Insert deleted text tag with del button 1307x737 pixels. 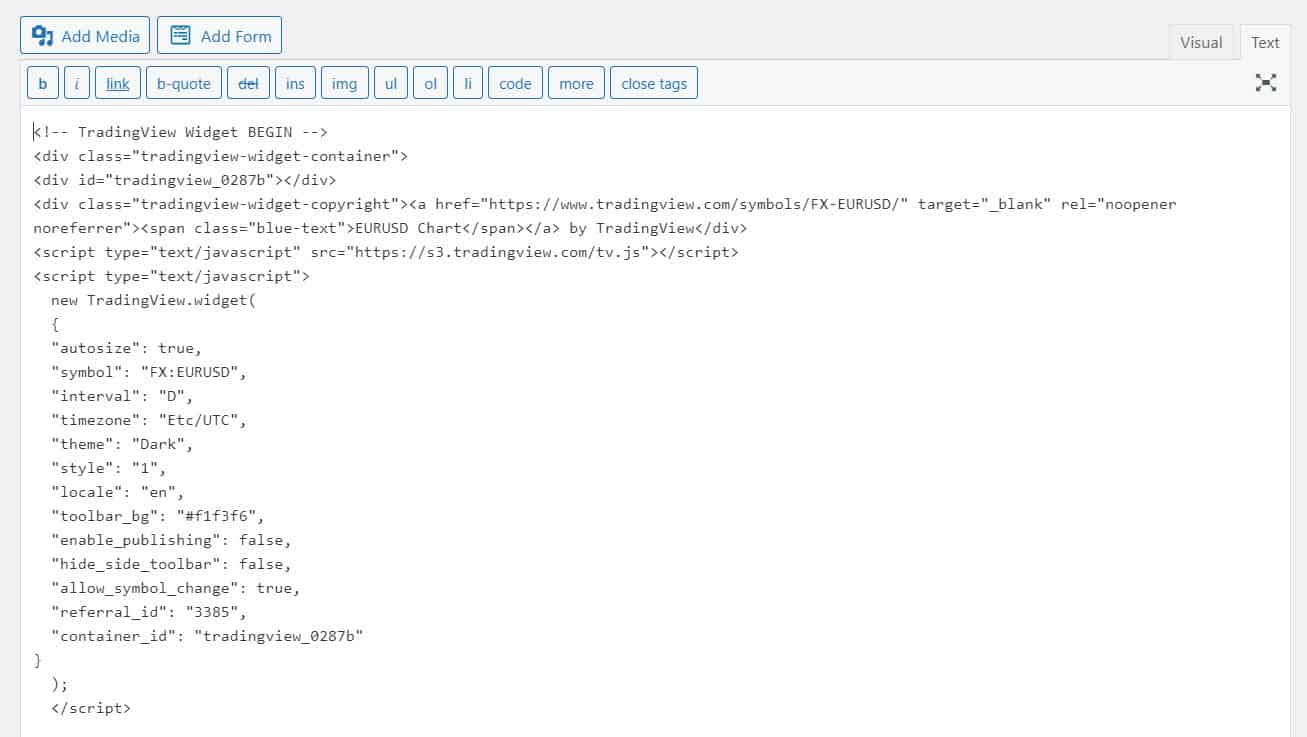pyautogui.click(x=248, y=83)
